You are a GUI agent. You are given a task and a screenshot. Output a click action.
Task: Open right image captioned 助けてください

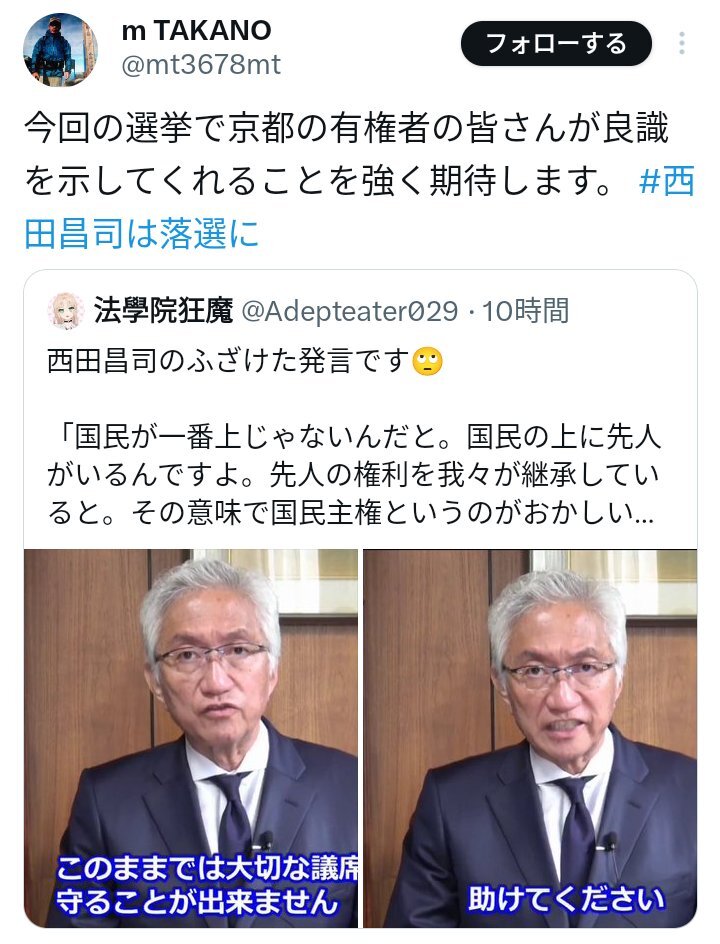click(530, 738)
